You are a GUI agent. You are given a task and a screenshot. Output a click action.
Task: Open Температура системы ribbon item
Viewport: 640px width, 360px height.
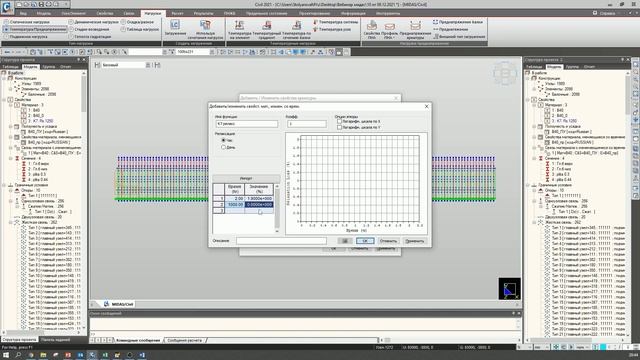[336, 22]
